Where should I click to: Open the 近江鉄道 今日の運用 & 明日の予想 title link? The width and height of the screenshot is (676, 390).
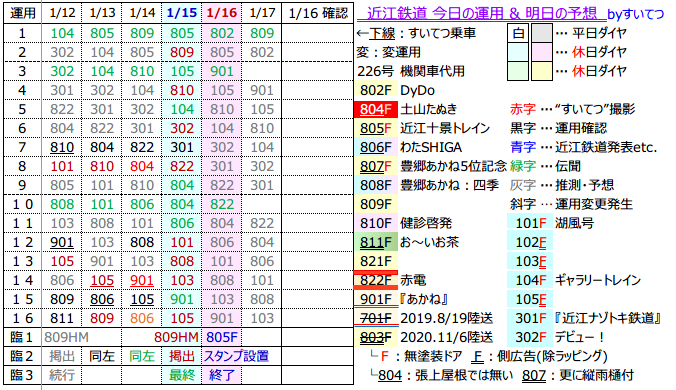[x=481, y=13]
